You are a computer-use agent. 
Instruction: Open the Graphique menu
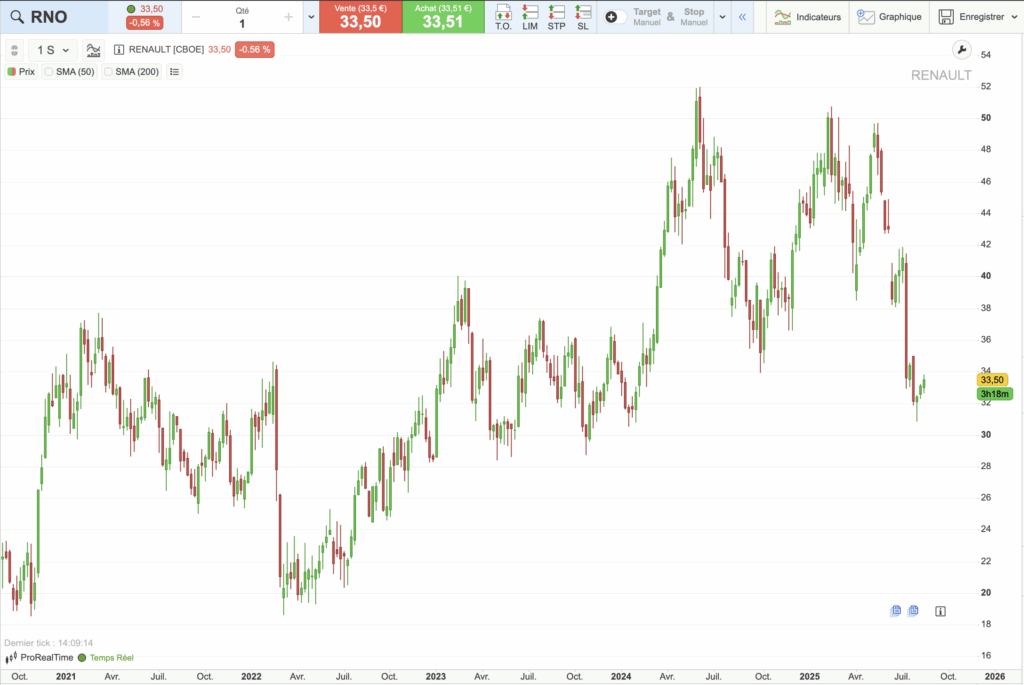pyautogui.click(x=889, y=17)
